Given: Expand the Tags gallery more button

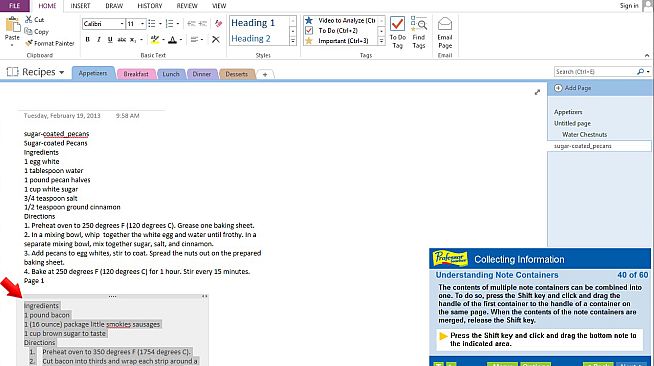Looking at the screenshot, I should (x=381, y=41).
